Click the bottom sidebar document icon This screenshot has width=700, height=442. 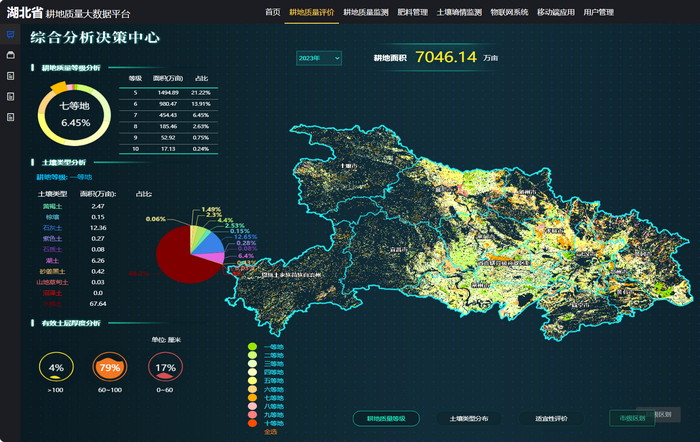[10, 117]
